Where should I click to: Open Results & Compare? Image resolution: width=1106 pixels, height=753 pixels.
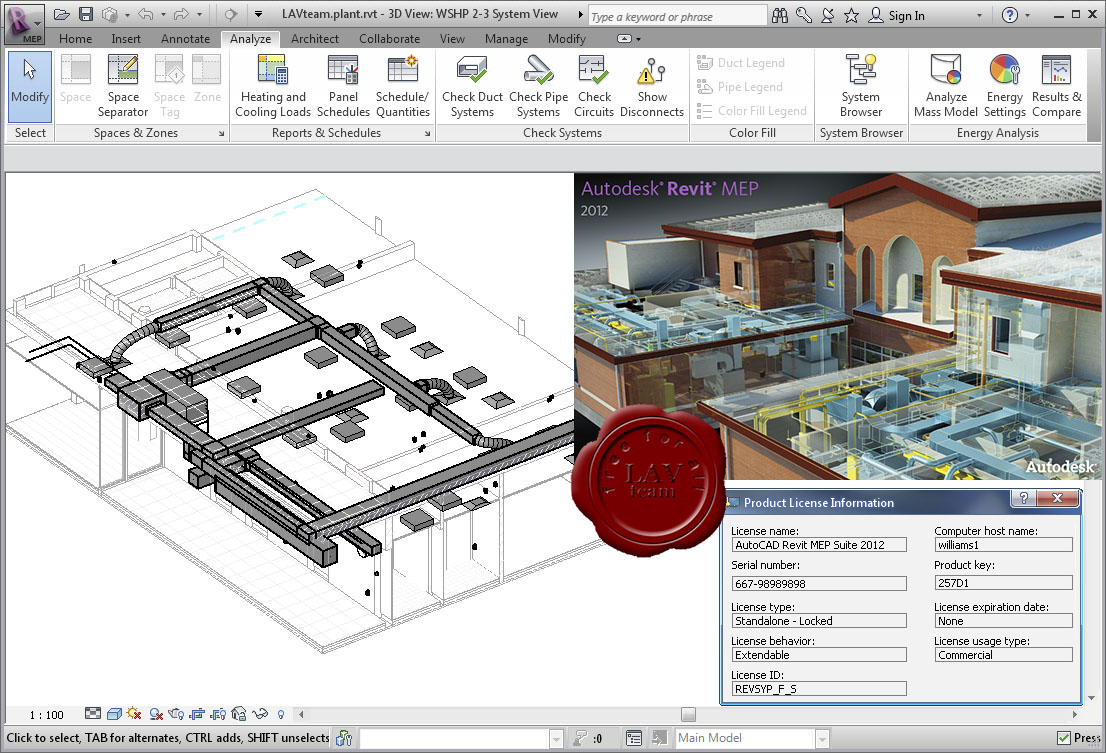(1057, 86)
